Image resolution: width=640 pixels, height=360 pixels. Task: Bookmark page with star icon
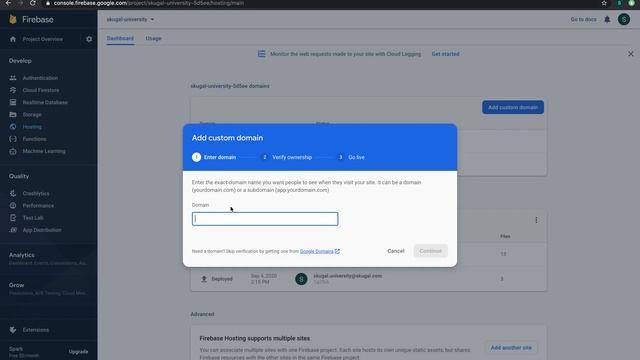pos(604,3)
